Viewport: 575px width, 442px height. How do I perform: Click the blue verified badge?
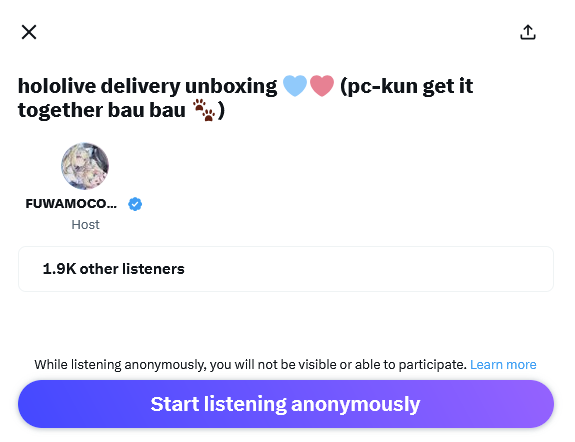[x=135, y=204]
